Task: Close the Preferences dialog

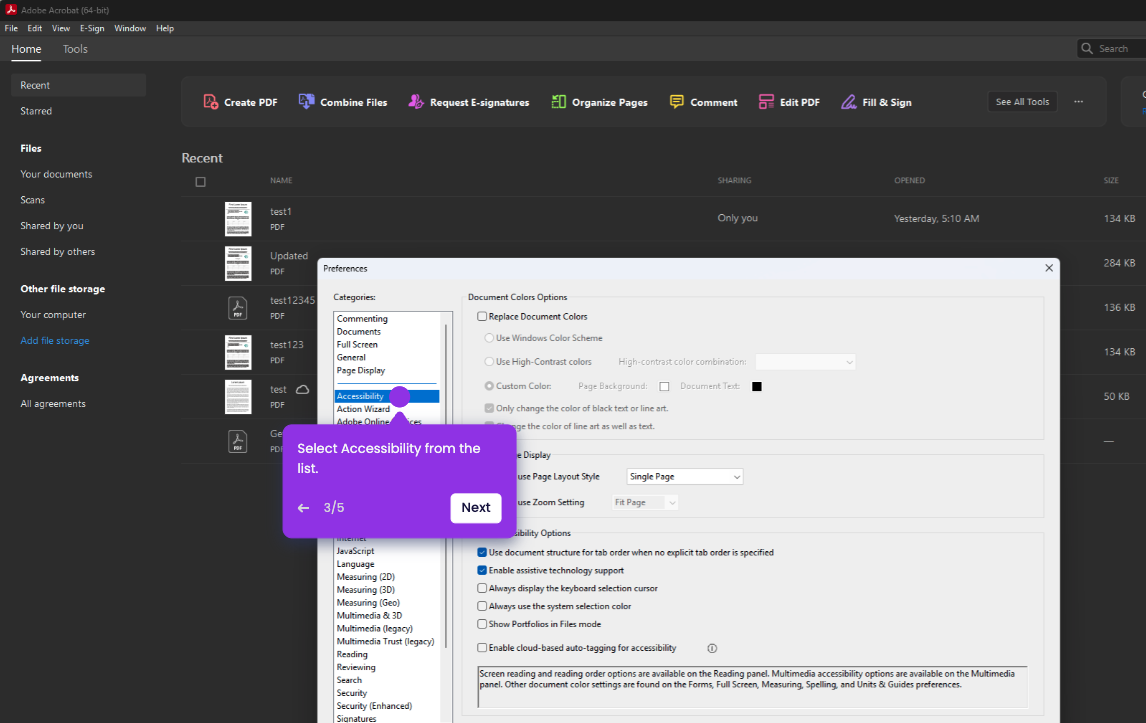Action: [1049, 268]
